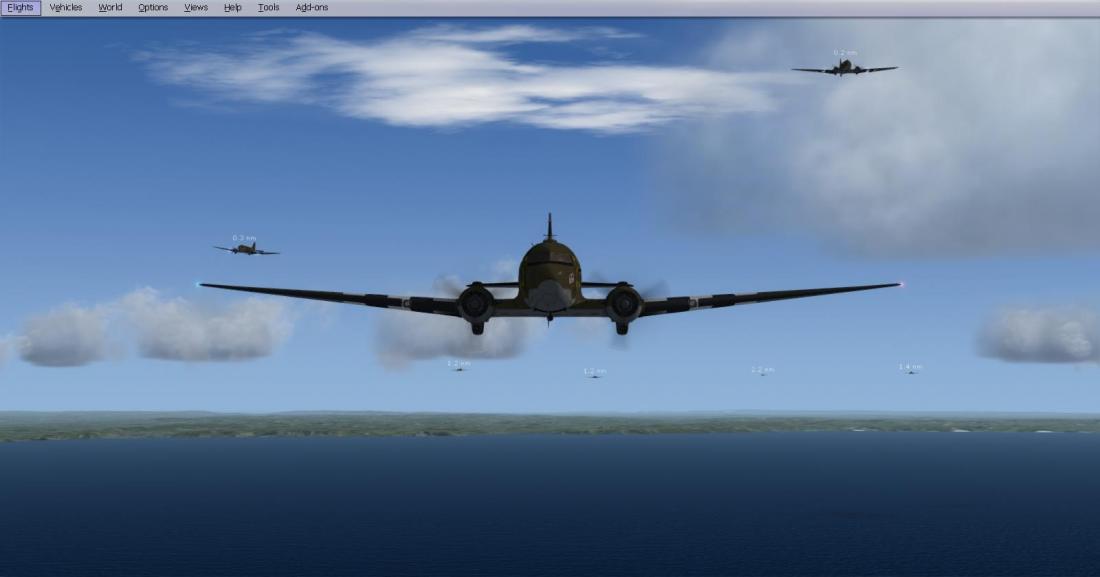Select the distant aircraft labeled 1.4 nm
Viewport: 1100px width, 577px height.
pyautogui.click(x=910, y=372)
